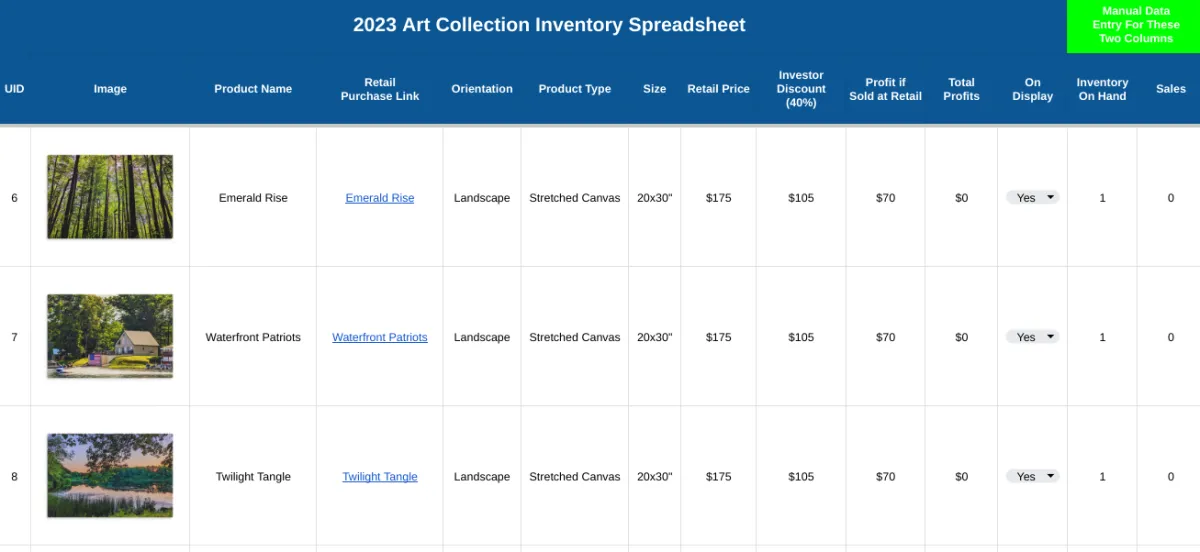Expand On Display dropdown for Emerald Rise

[x=1032, y=198]
